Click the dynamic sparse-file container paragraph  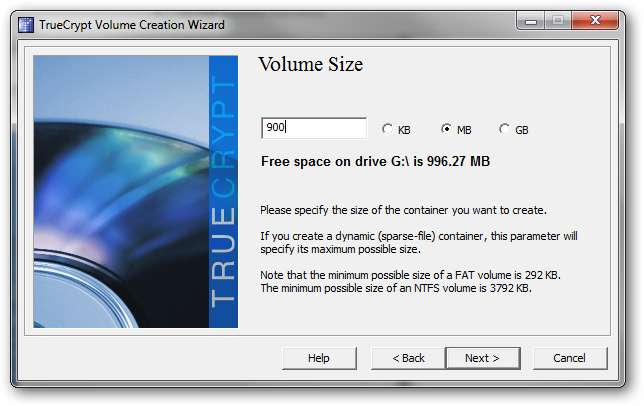pos(419,243)
